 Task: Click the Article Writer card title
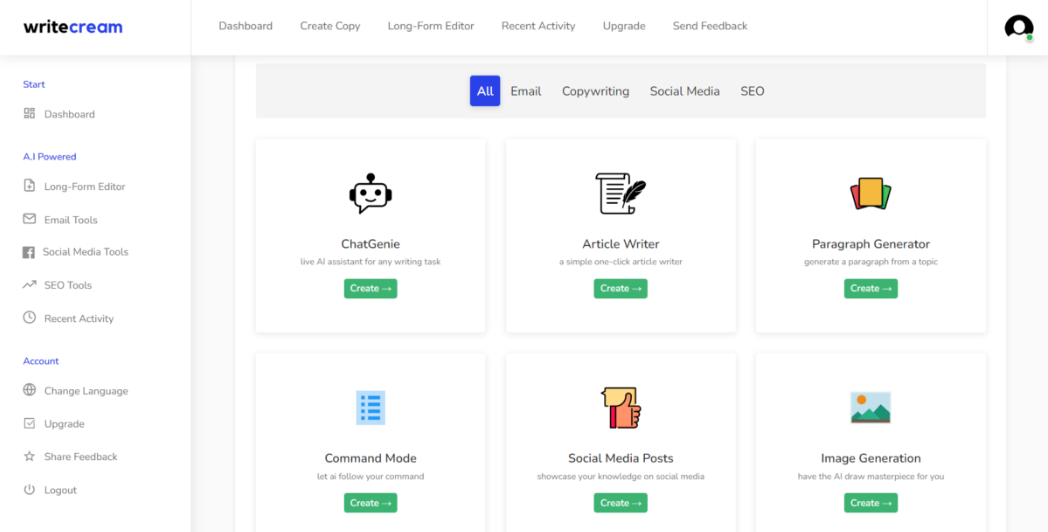[x=621, y=244]
